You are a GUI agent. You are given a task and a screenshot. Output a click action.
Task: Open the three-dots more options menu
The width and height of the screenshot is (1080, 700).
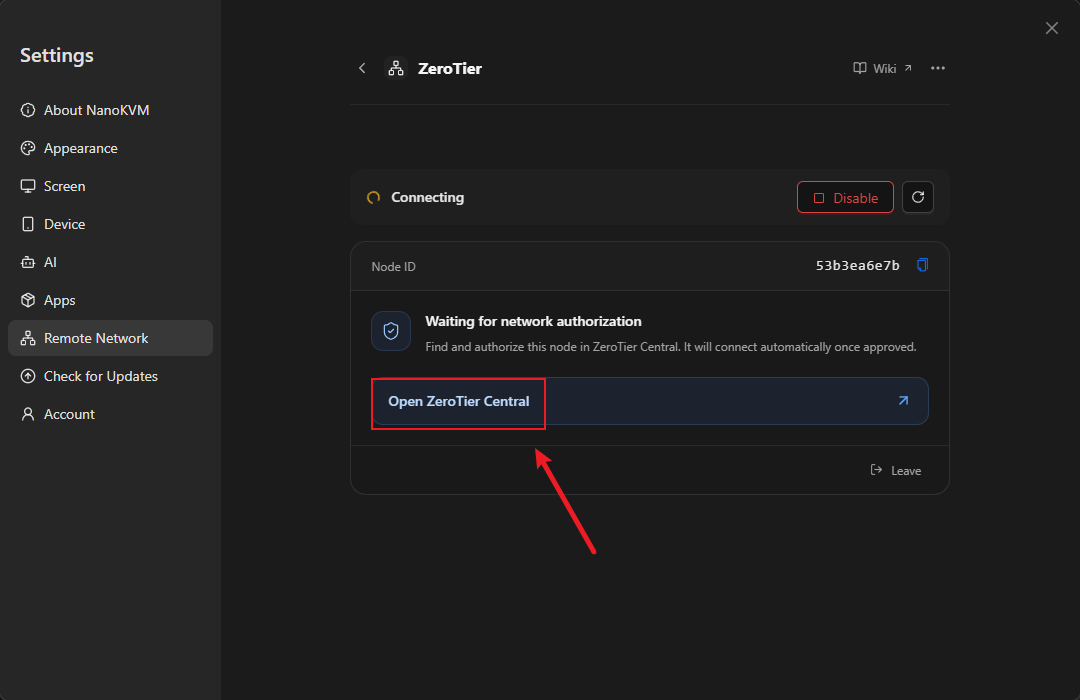pyautogui.click(x=937, y=68)
